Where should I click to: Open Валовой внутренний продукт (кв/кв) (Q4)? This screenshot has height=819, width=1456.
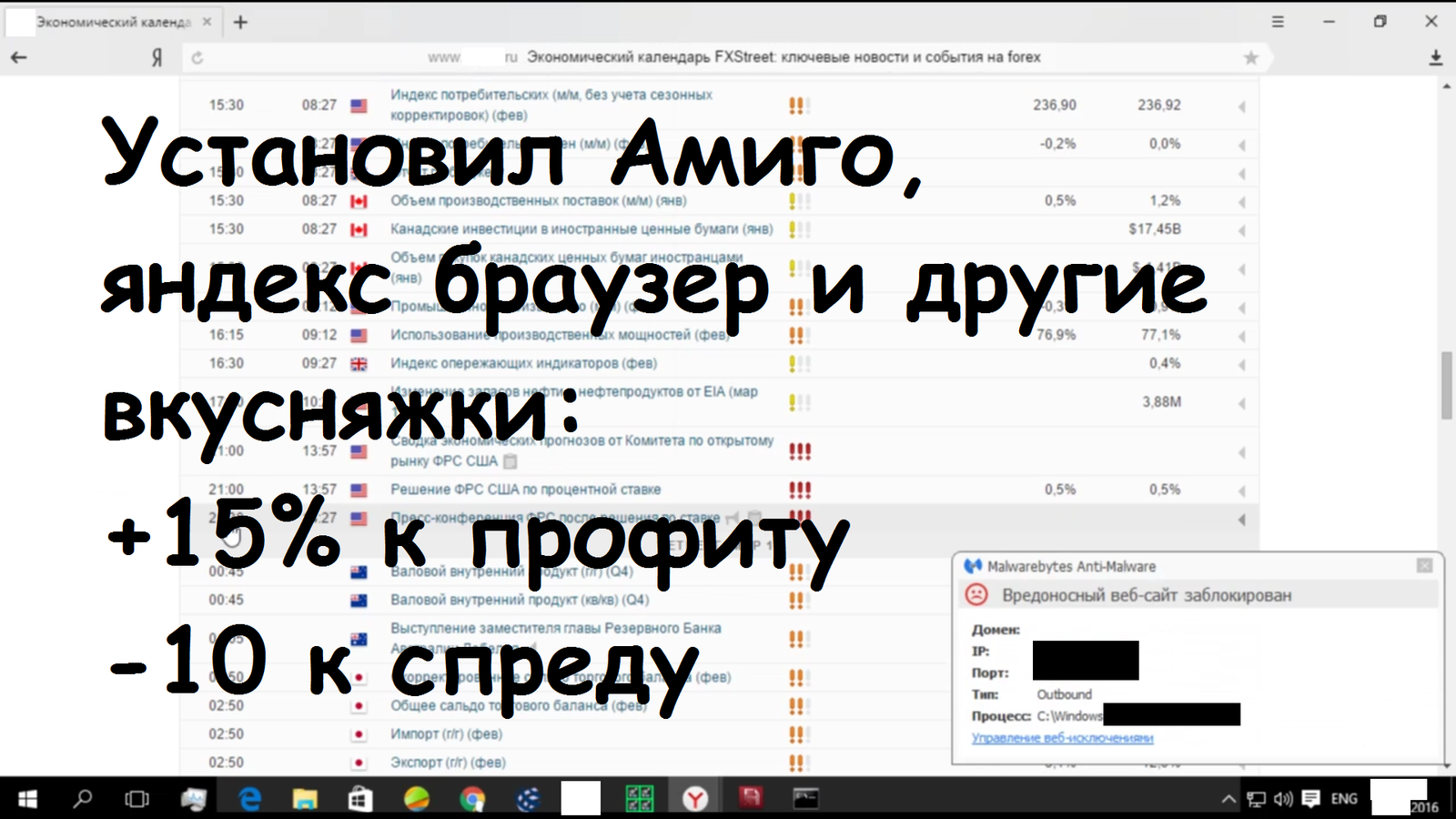[520, 600]
